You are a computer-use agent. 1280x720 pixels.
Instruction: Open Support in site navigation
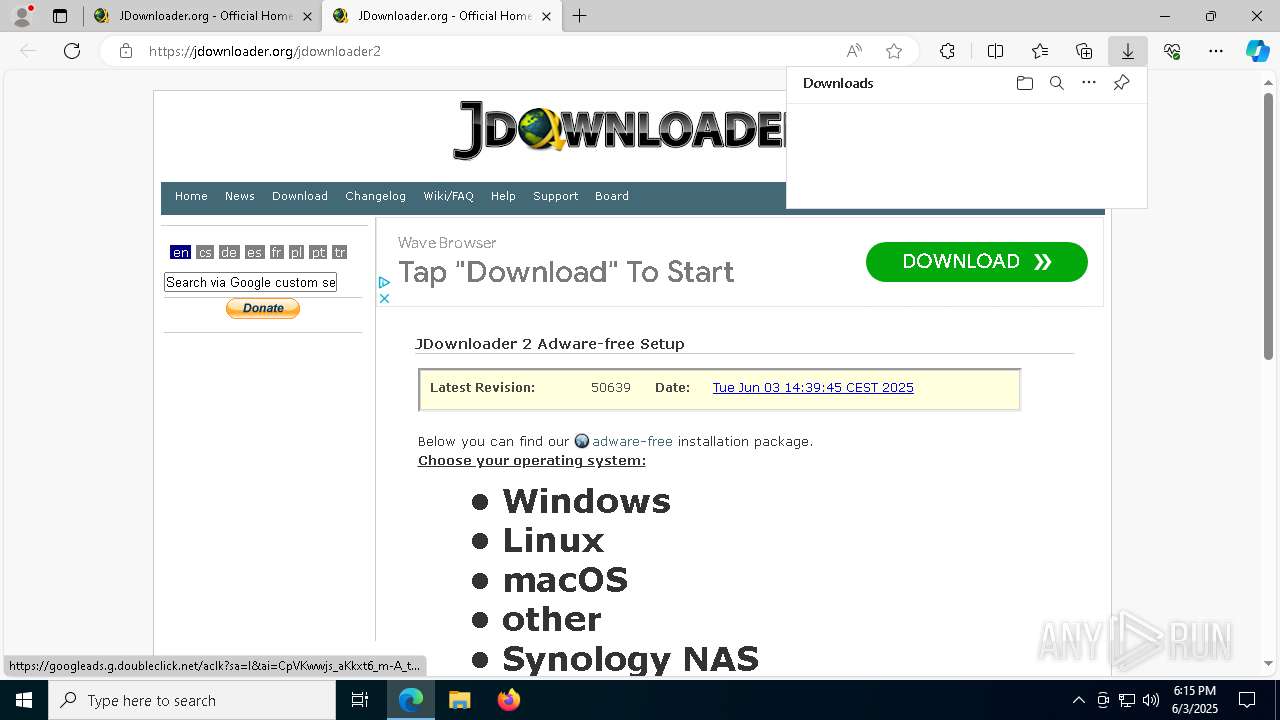click(556, 196)
